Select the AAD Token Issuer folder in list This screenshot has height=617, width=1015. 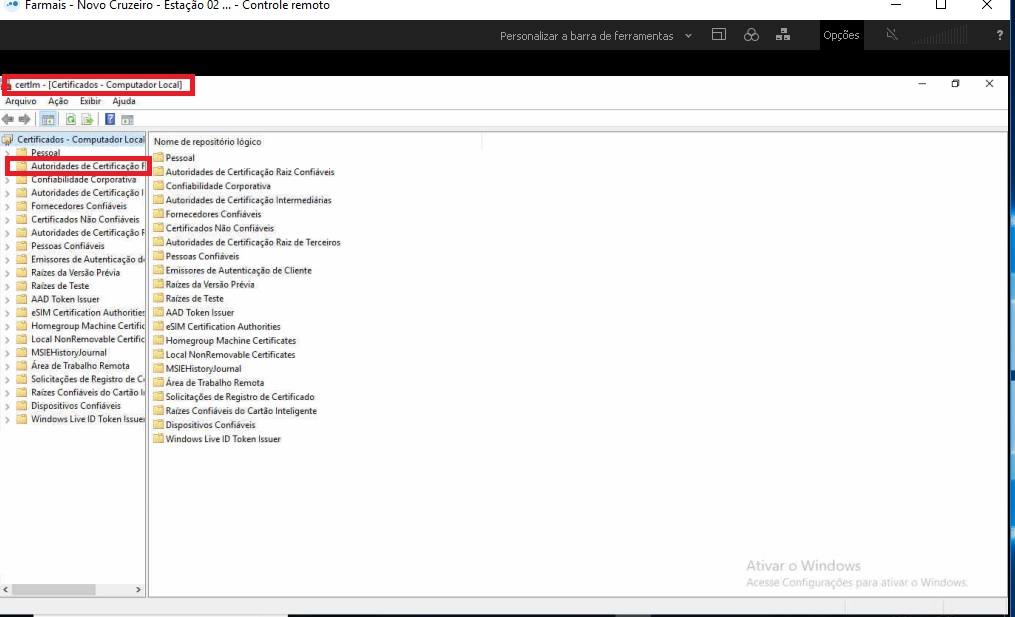pos(199,312)
